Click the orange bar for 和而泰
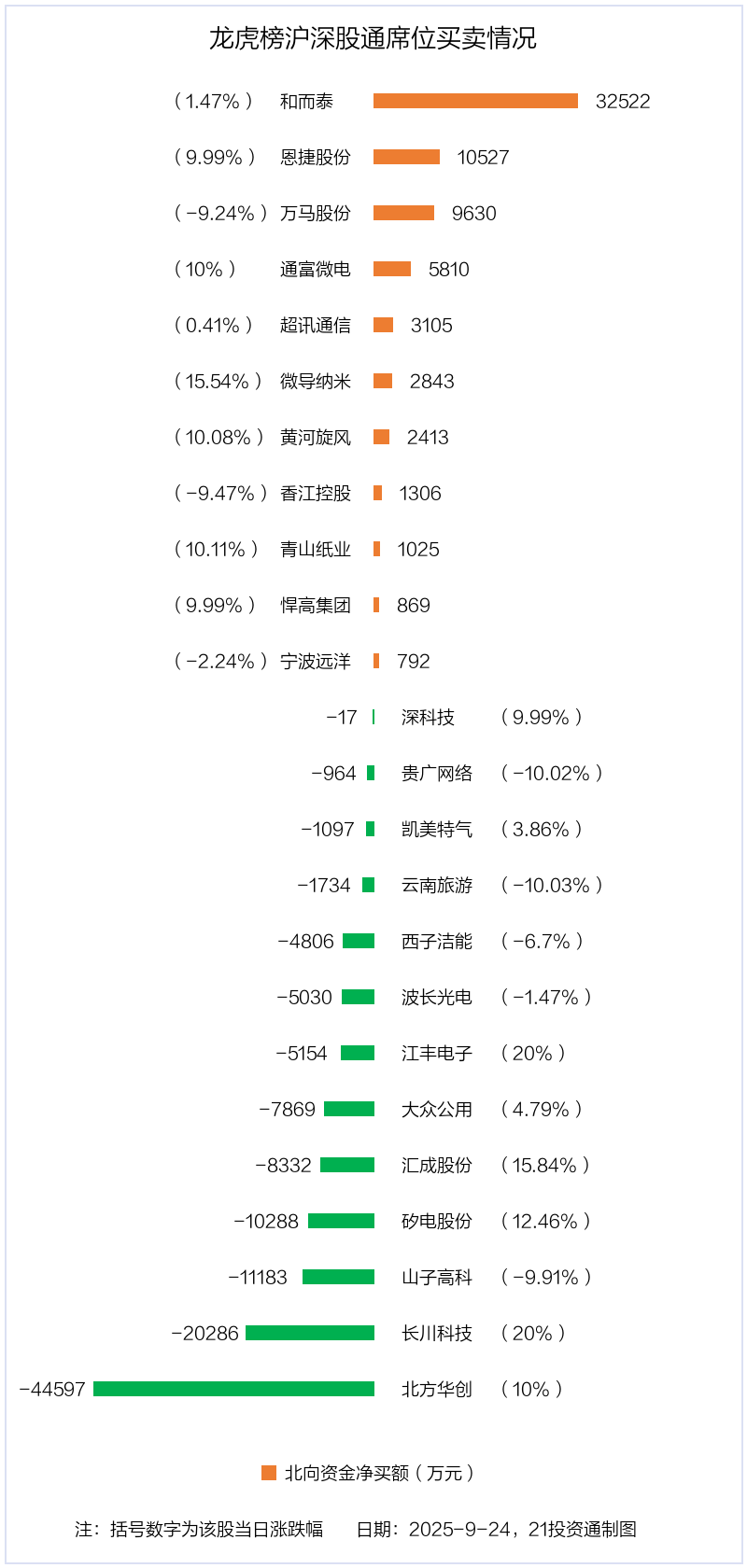This screenshot has width=747, height=1568. pyautogui.click(x=475, y=101)
